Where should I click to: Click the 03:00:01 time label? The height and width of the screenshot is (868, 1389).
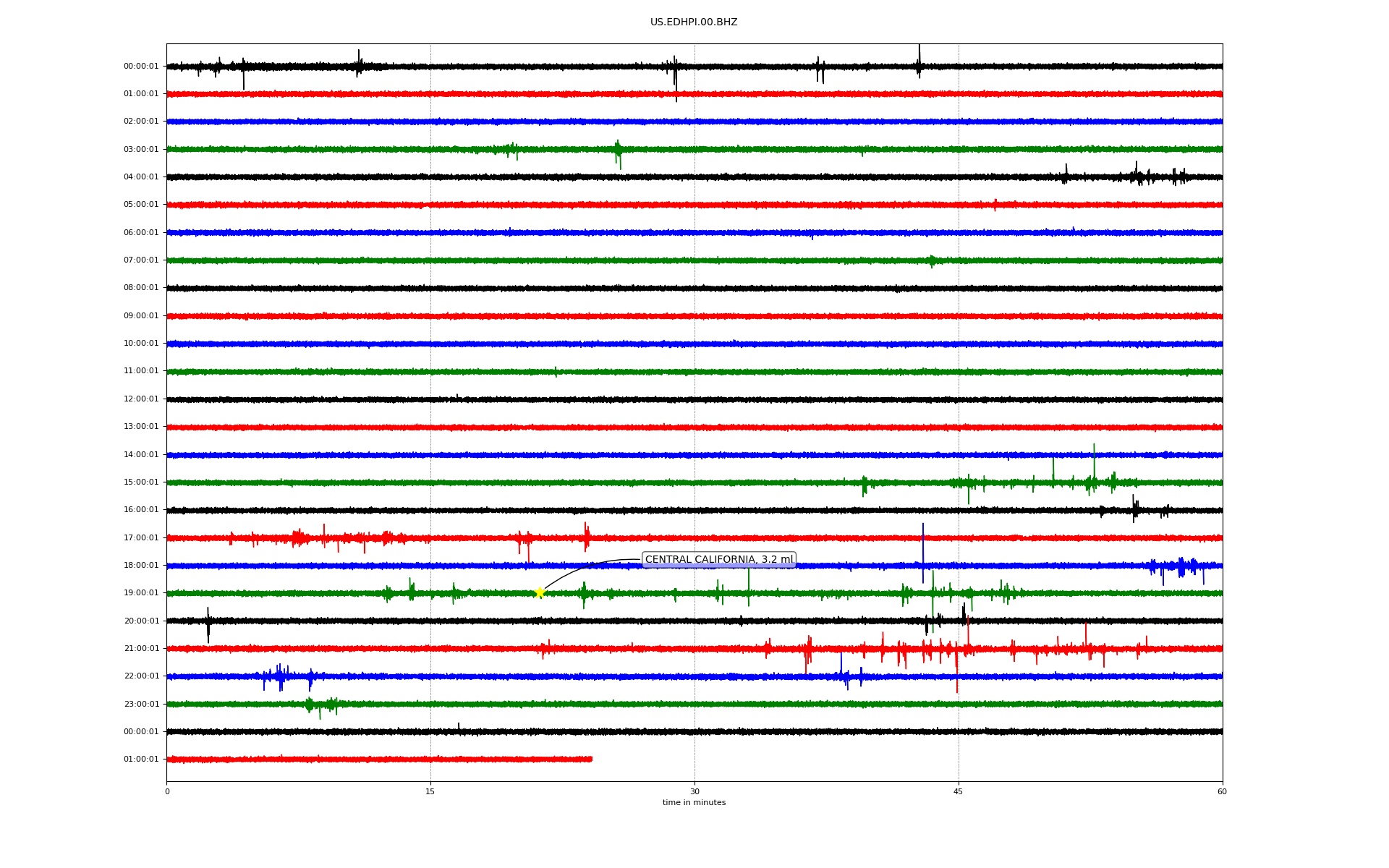[141, 150]
